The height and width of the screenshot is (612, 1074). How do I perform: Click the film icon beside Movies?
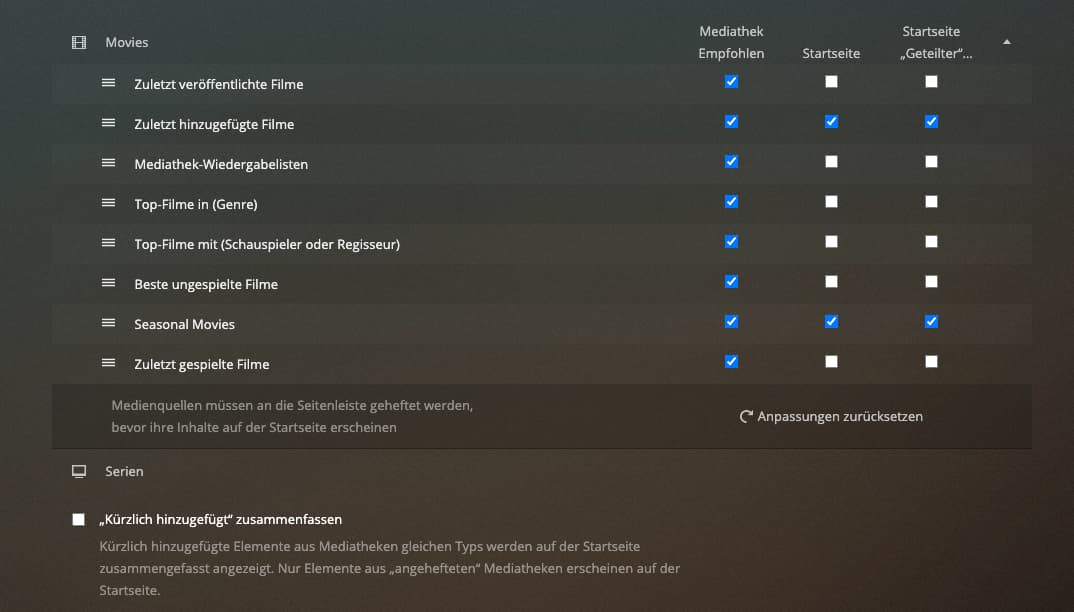click(79, 43)
